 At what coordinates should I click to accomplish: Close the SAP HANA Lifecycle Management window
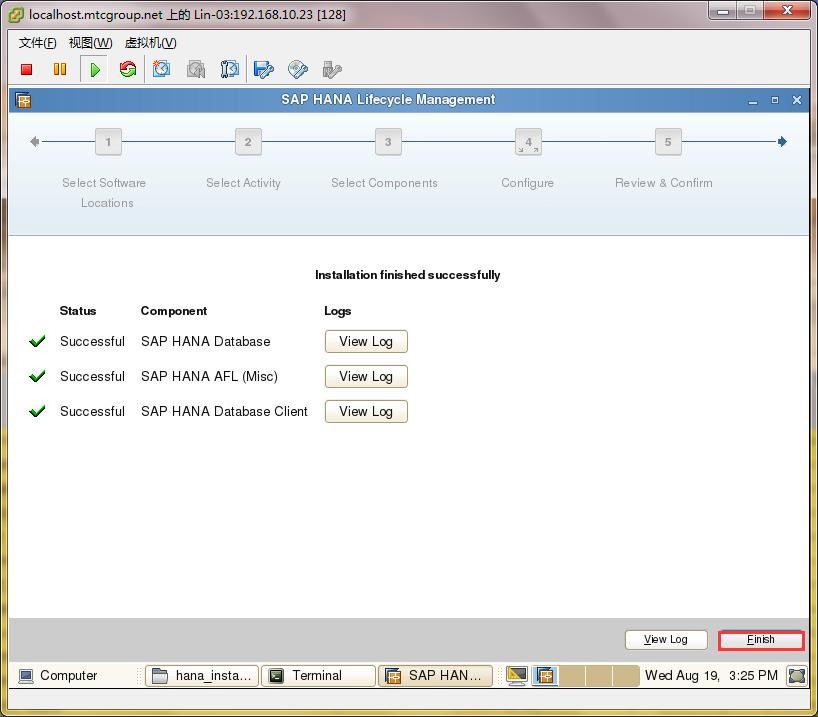[797, 100]
